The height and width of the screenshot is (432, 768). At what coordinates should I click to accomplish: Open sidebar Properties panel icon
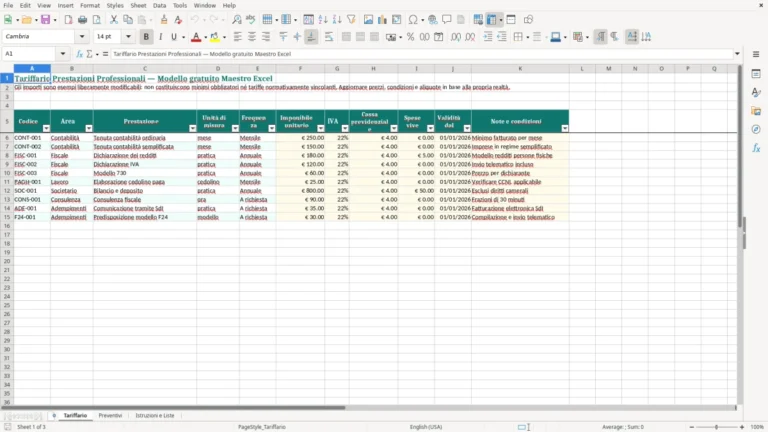click(x=756, y=73)
